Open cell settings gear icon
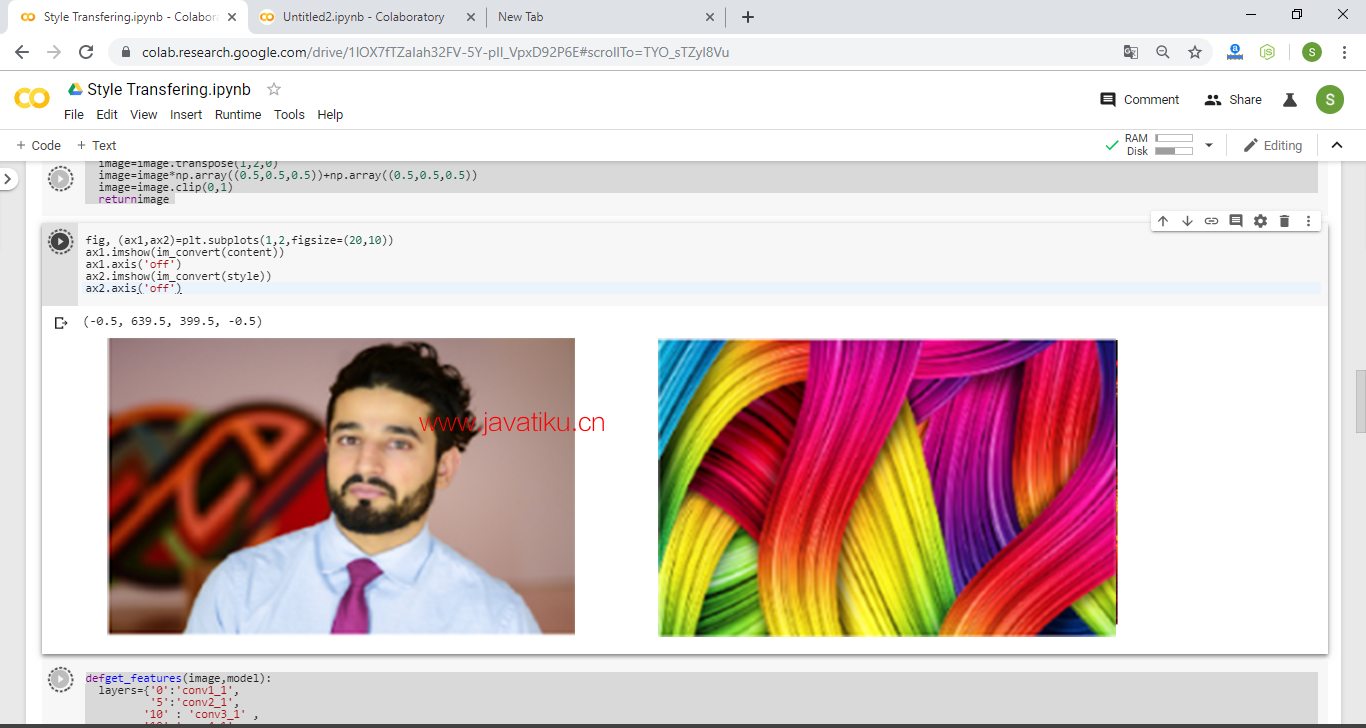The height and width of the screenshot is (728, 1366). tap(1260, 221)
